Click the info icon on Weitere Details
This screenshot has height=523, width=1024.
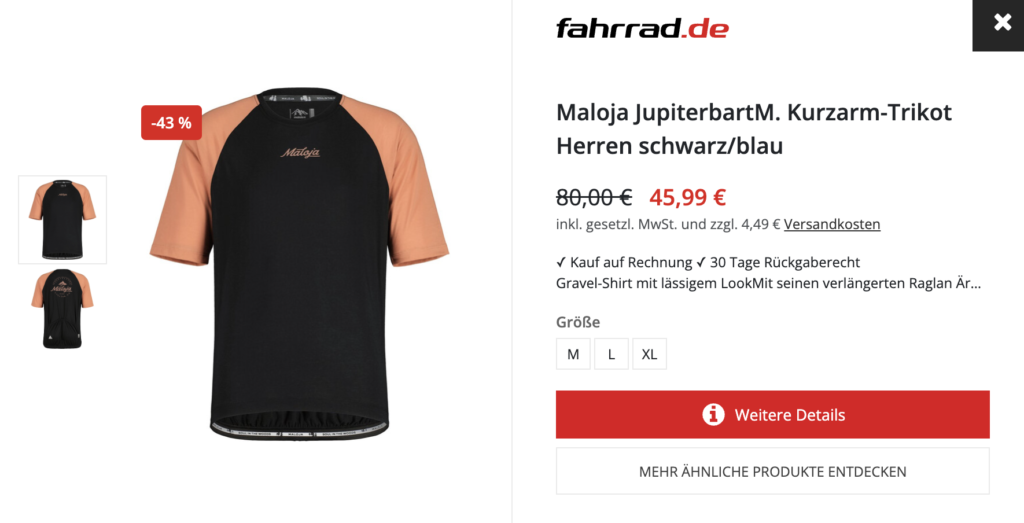(713, 415)
